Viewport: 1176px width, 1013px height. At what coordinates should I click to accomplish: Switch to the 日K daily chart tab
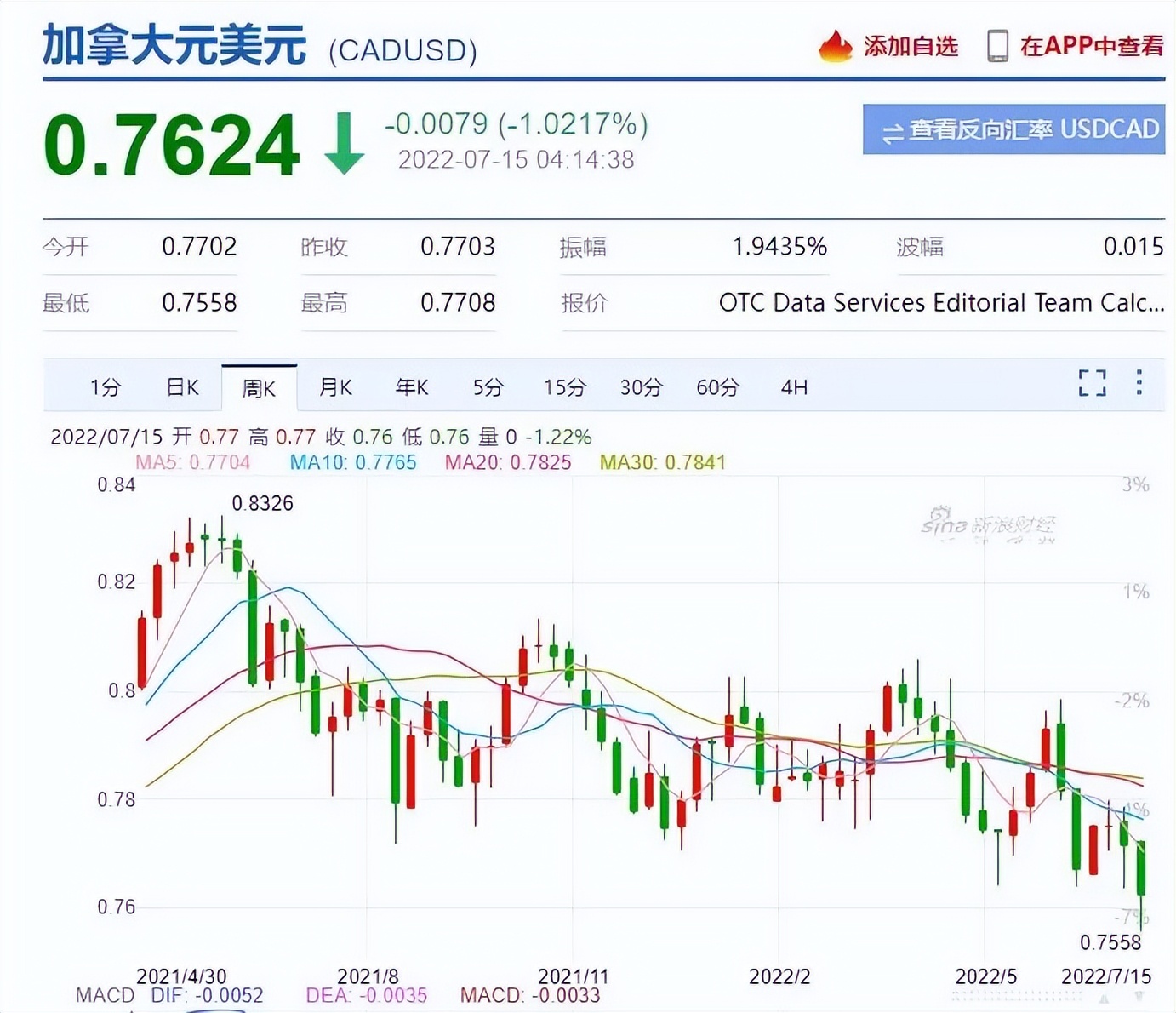pyautogui.click(x=181, y=387)
